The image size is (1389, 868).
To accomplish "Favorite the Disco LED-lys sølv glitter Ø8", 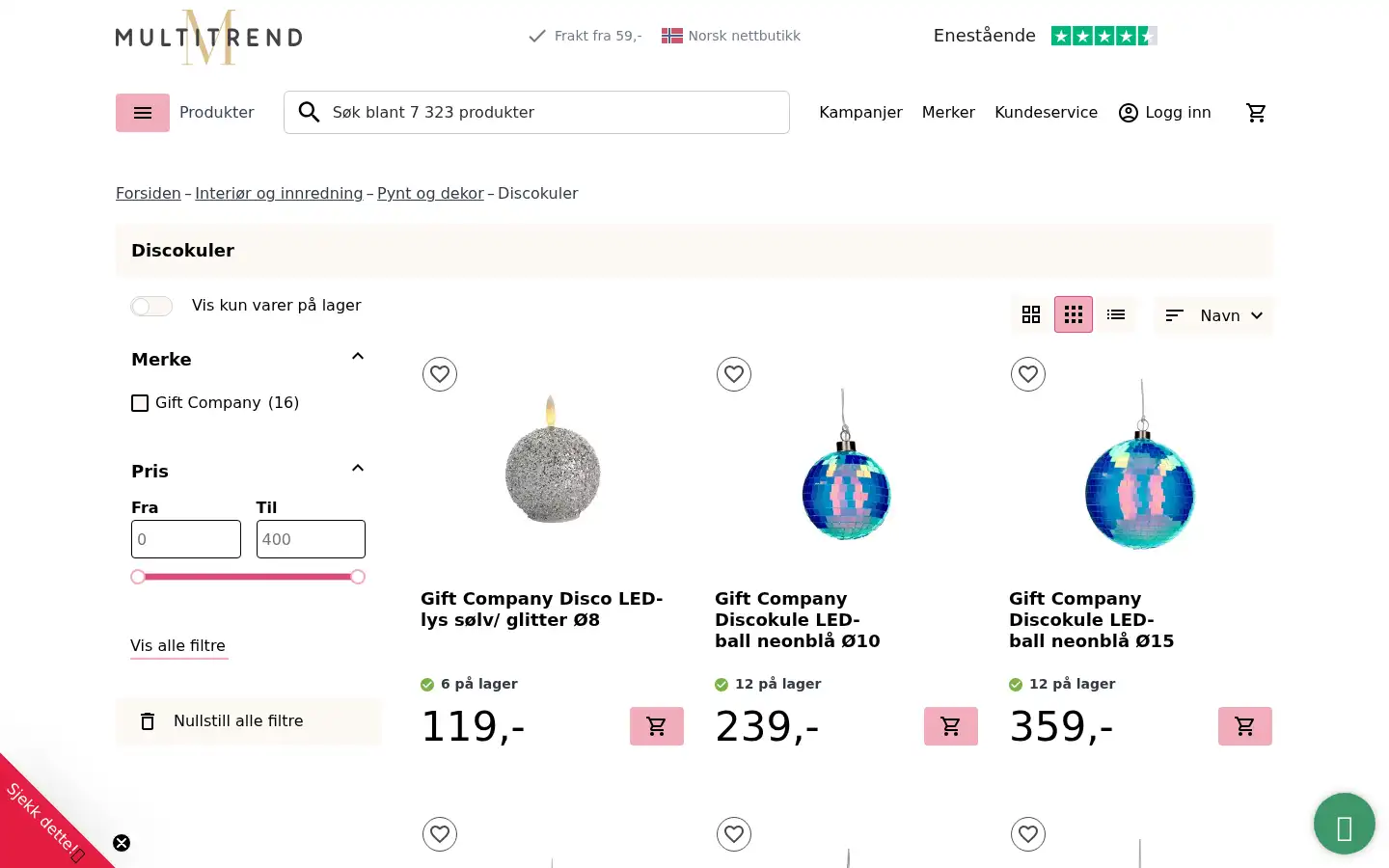I will click(x=440, y=374).
